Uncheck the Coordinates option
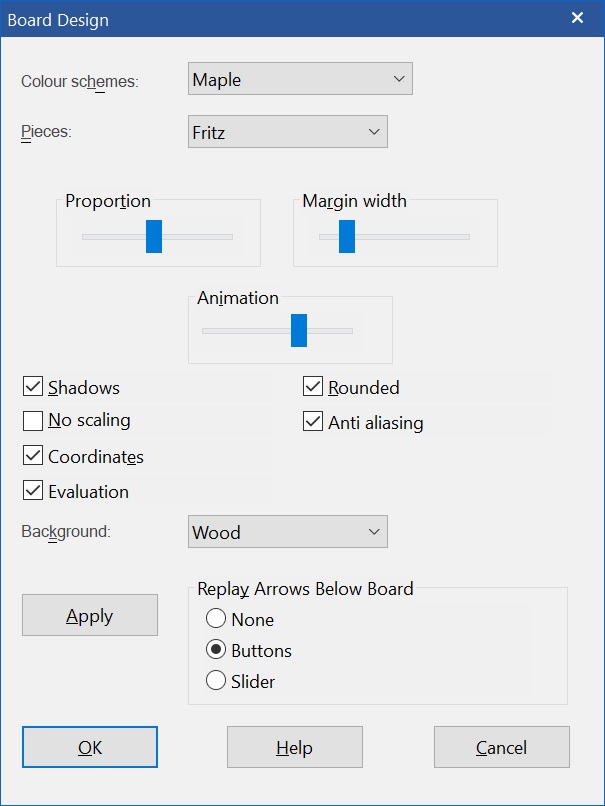605x806 pixels. 33,456
